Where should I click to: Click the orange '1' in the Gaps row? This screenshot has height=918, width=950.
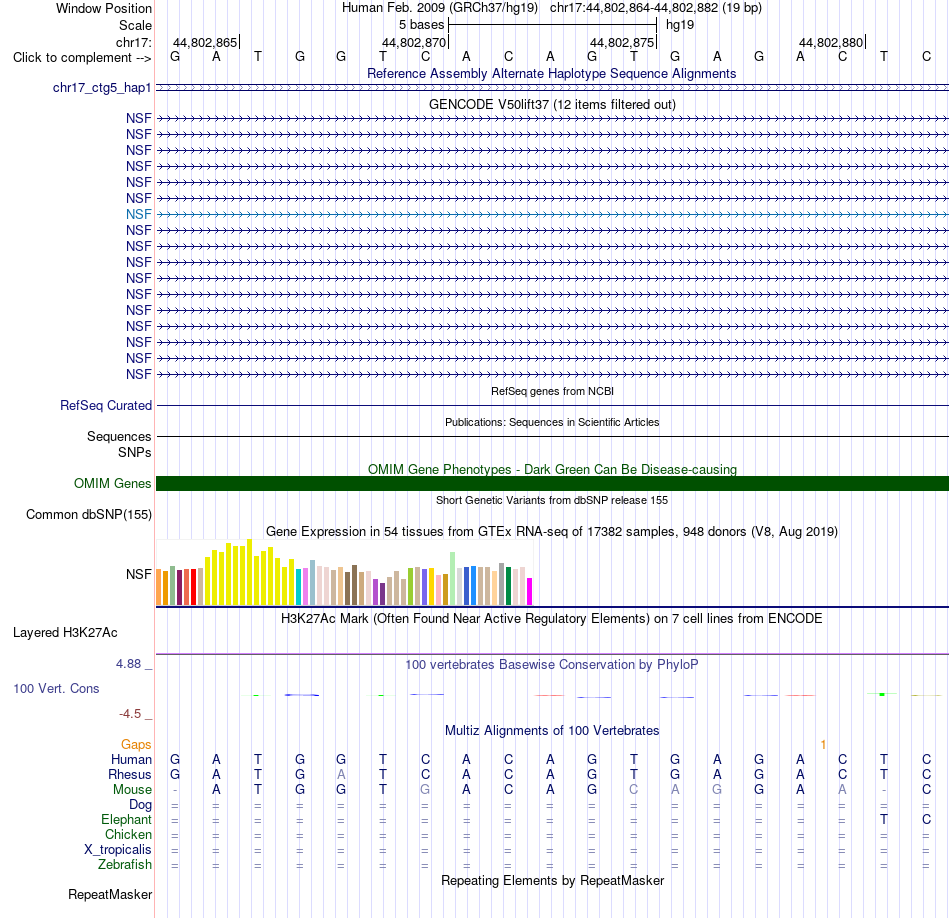pos(823,745)
